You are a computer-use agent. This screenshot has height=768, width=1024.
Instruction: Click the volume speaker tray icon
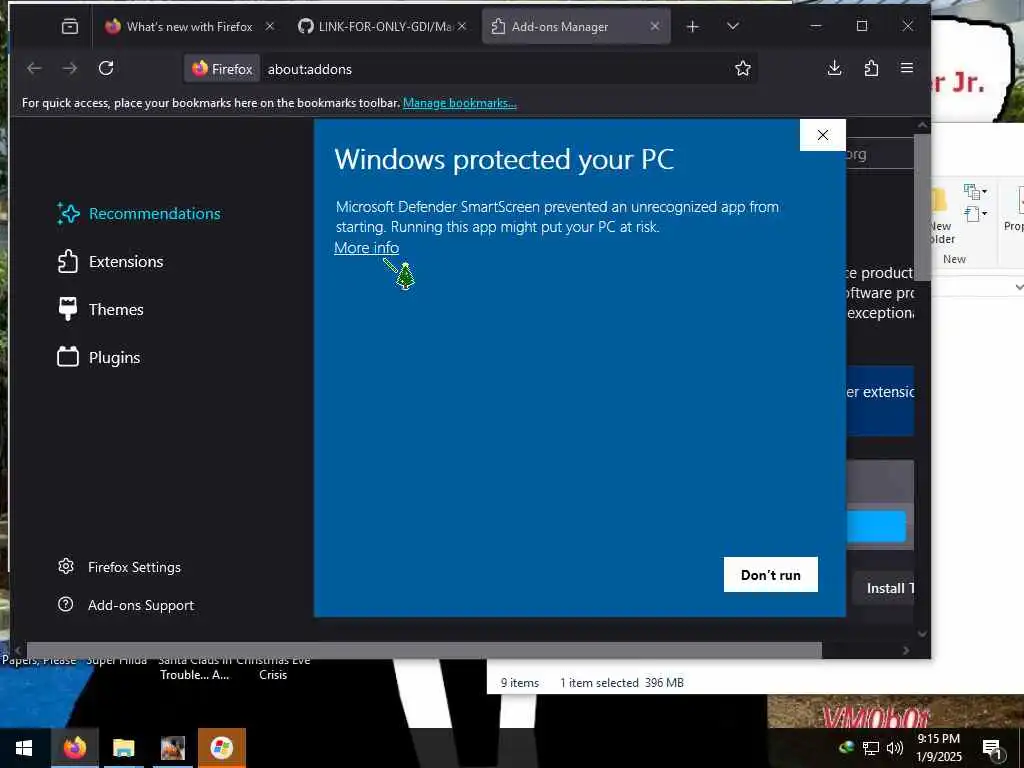[894, 748]
